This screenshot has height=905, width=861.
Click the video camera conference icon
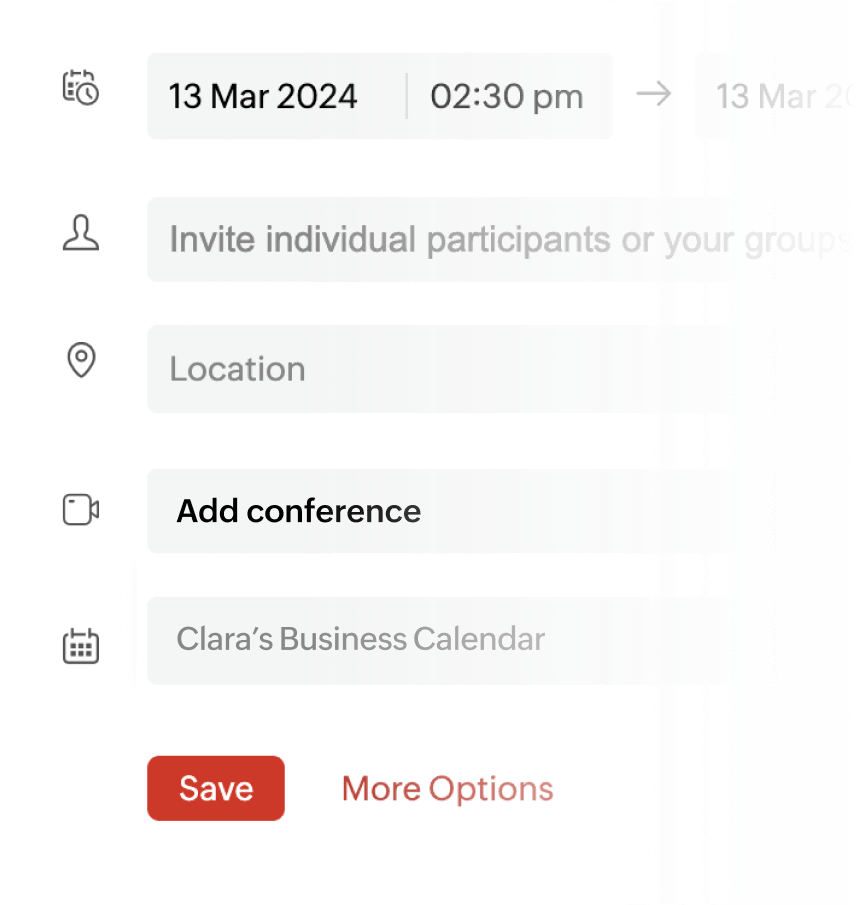(81, 510)
